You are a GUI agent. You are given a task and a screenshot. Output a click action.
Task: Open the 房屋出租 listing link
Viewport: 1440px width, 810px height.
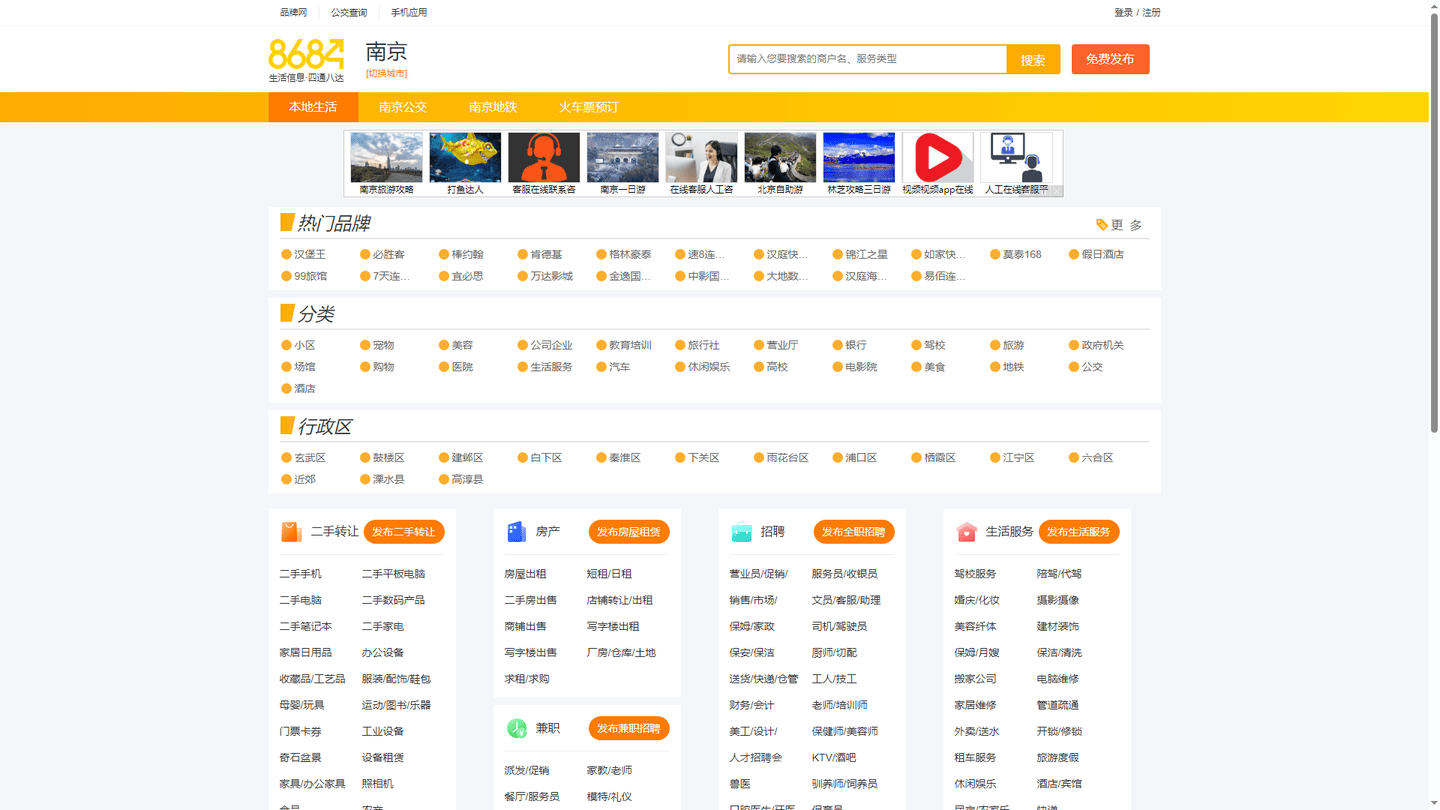(526, 574)
